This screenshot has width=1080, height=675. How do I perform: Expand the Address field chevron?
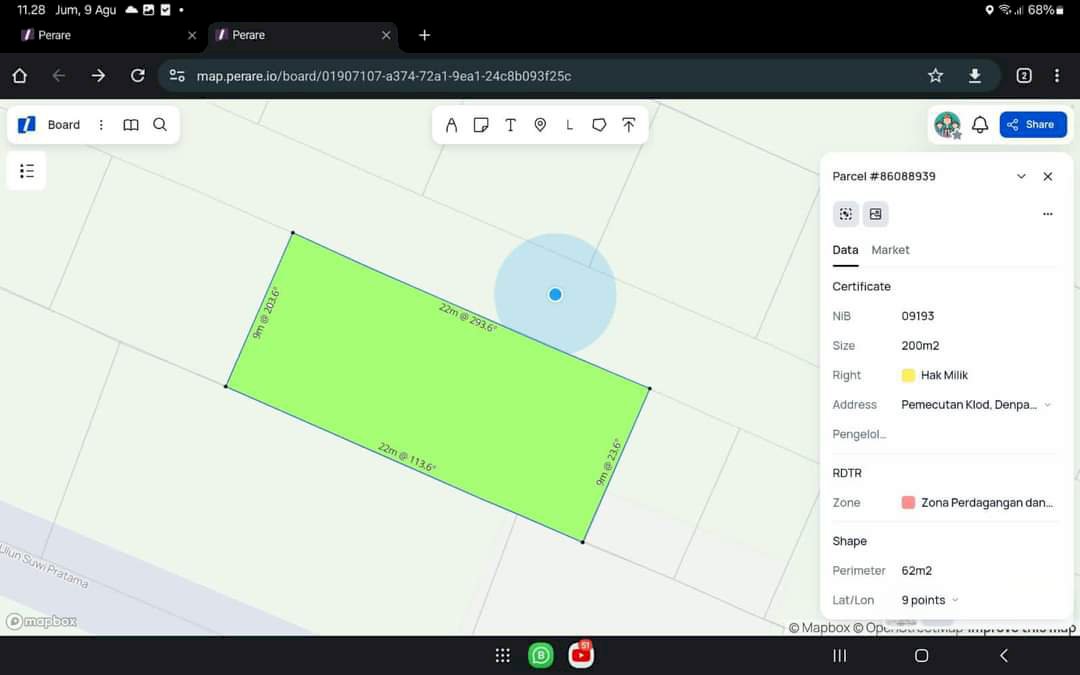click(x=1047, y=405)
